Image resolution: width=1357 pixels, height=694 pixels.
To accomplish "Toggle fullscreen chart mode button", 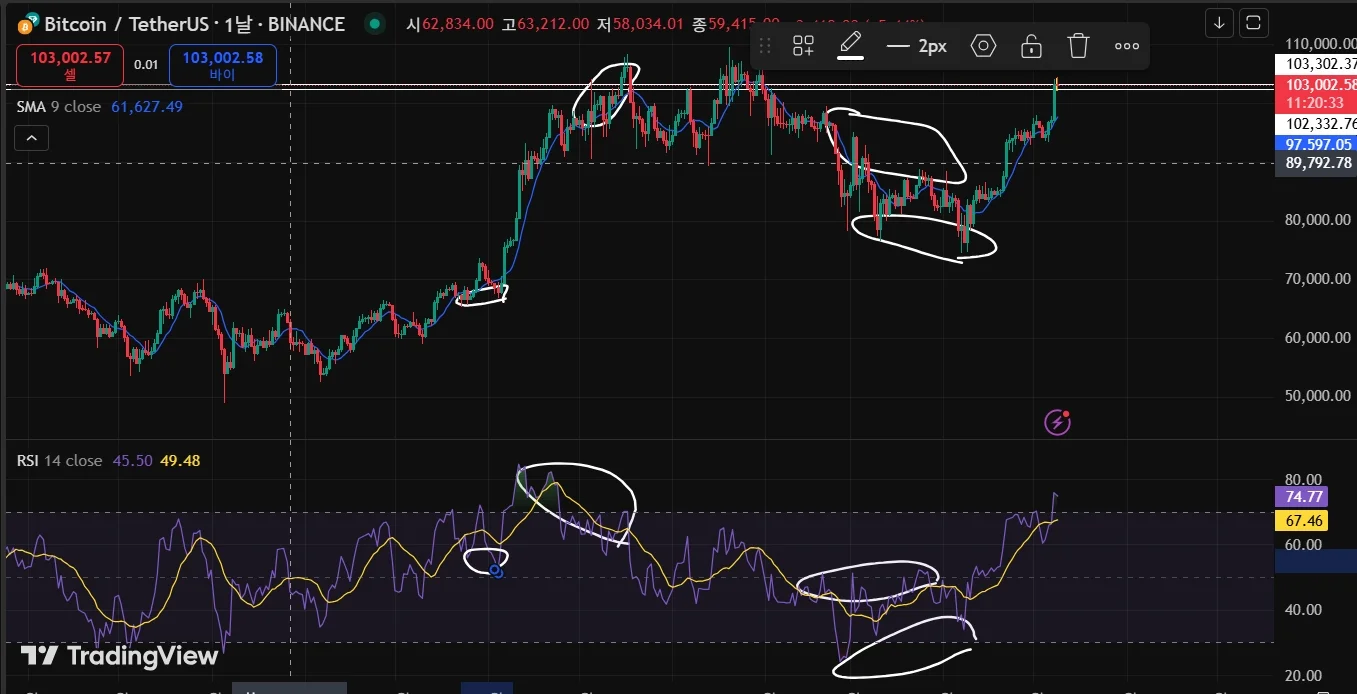I will coord(1254,22).
